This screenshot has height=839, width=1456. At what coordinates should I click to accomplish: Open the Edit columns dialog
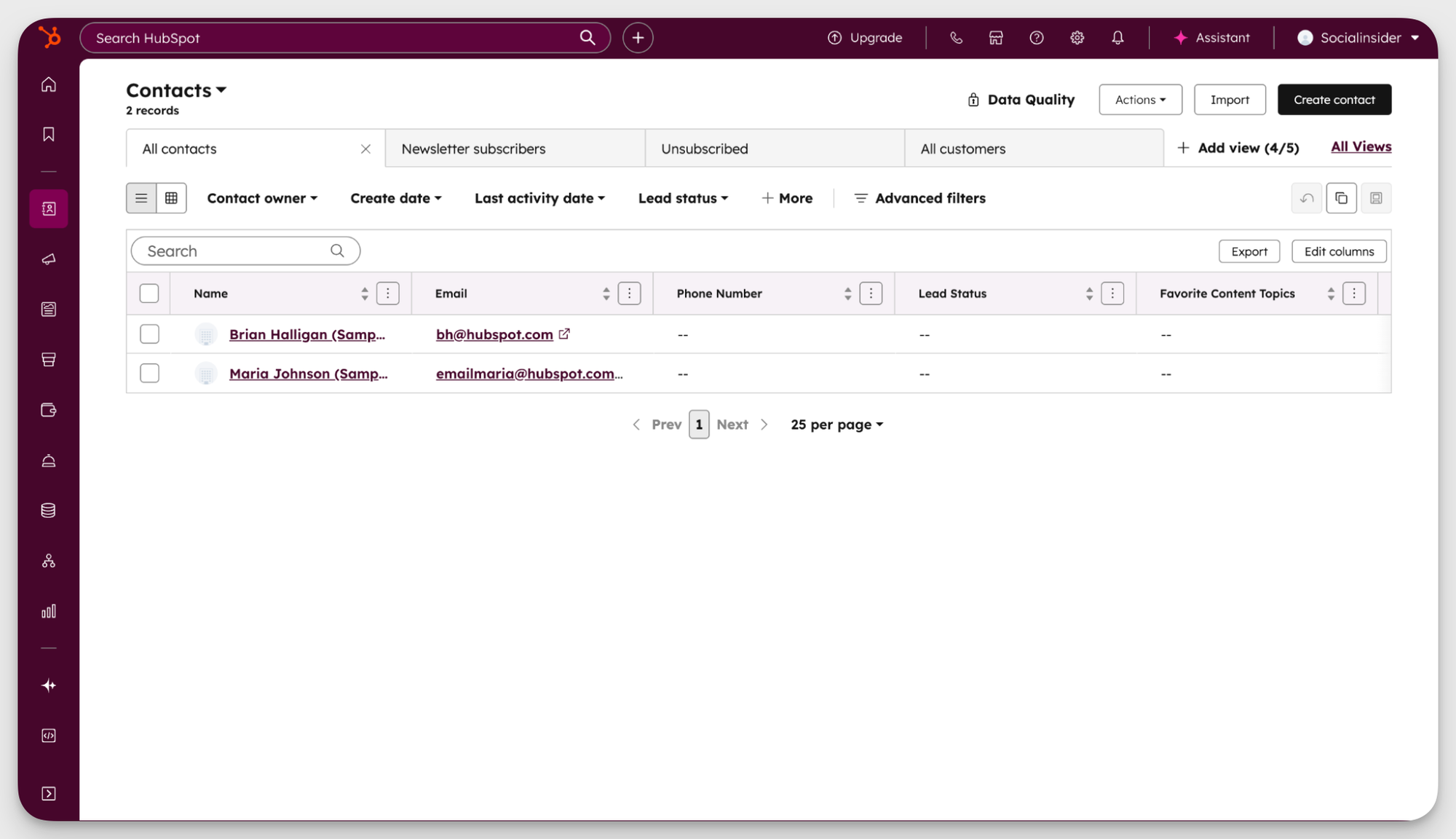pos(1339,251)
